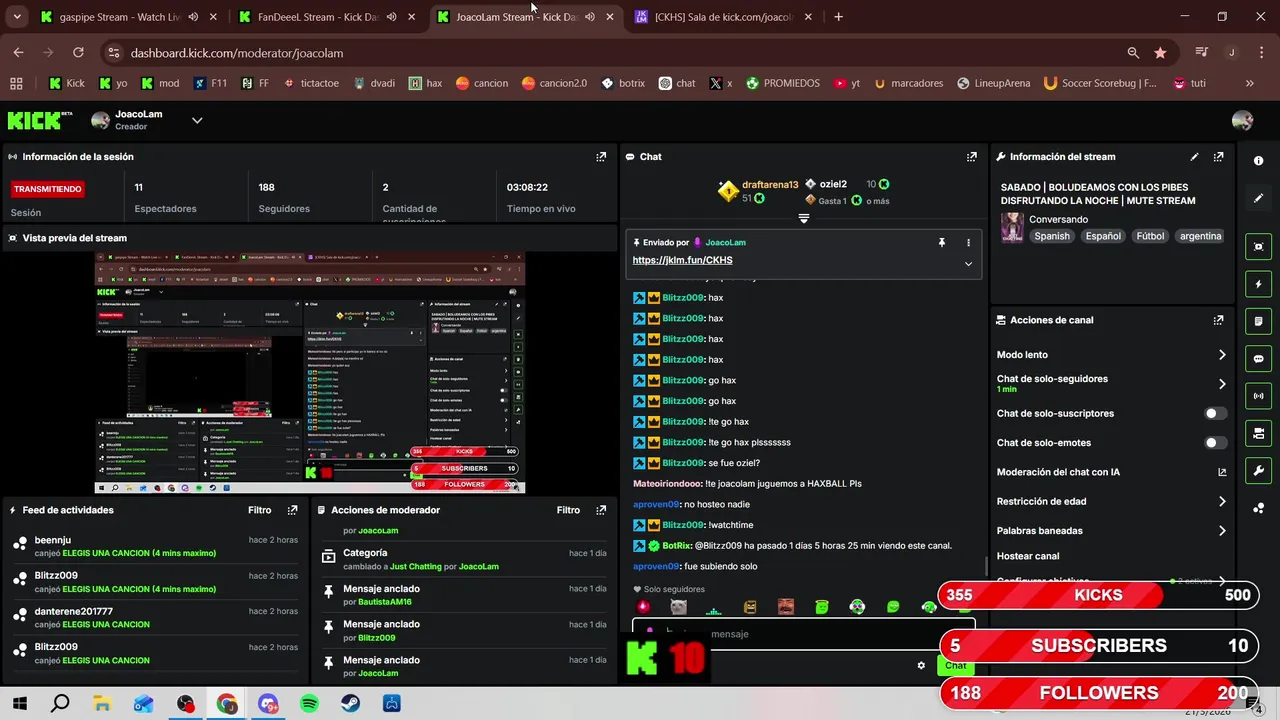1280x720 pixels.
Task: Click Hostear canal action
Action: 1027,556
